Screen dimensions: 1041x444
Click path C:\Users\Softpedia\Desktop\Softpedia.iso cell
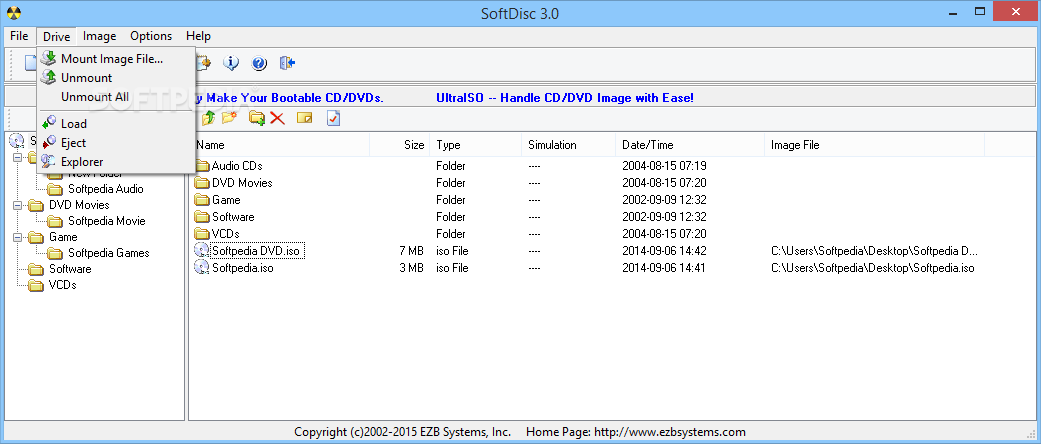click(x=872, y=268)
